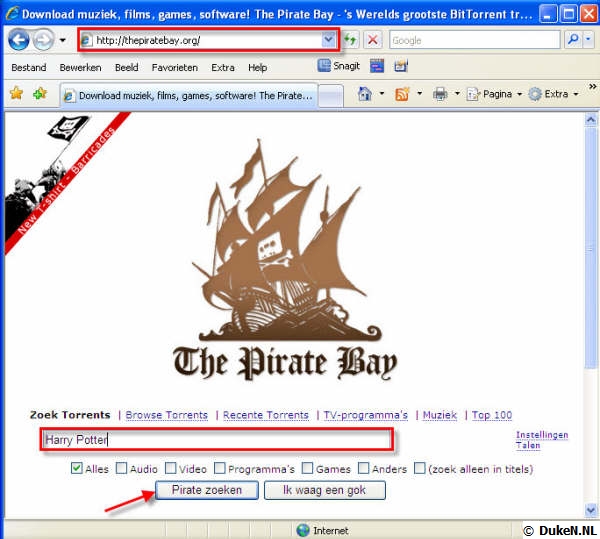Image resolution: width=600 pixels, height=539 pixels.
Task: Open a new blank tab
Action: 331,96
